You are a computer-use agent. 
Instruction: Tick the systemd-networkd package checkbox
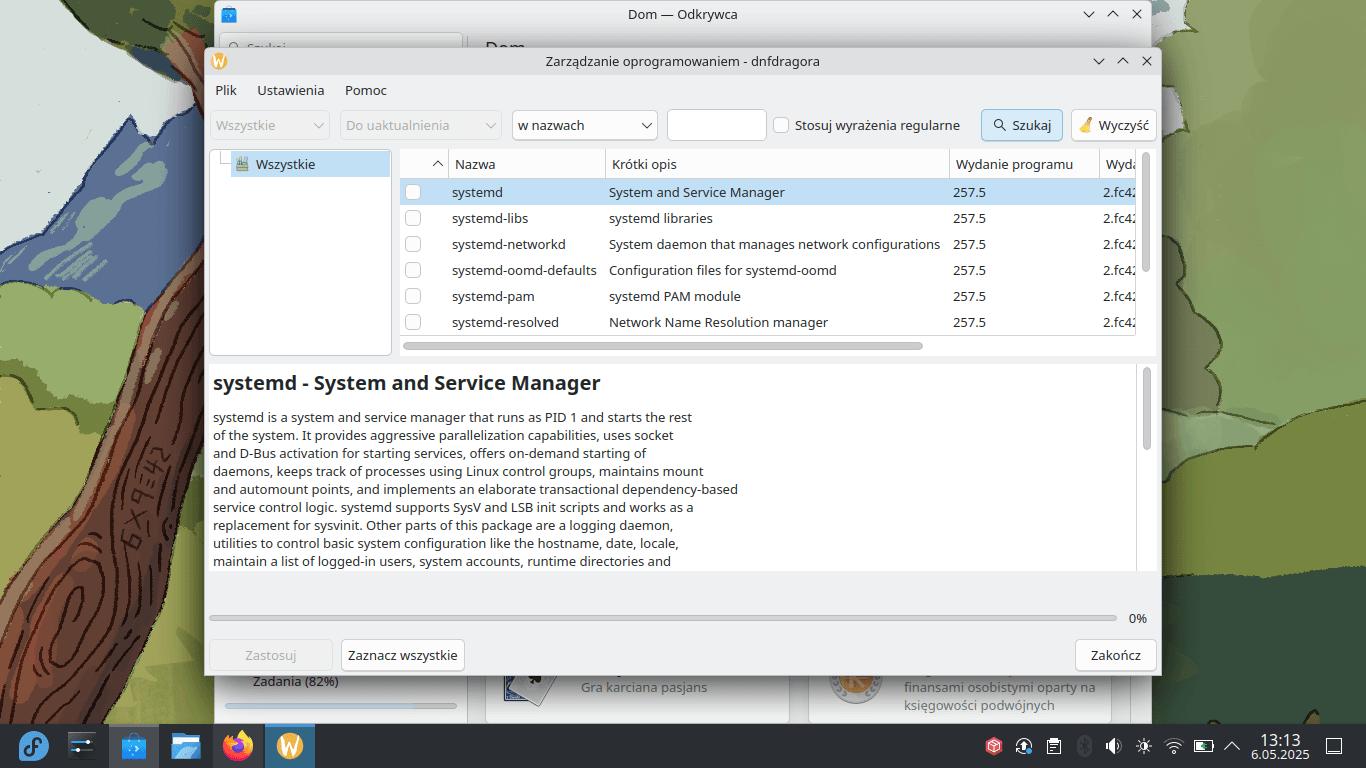(x=413, y=244)
